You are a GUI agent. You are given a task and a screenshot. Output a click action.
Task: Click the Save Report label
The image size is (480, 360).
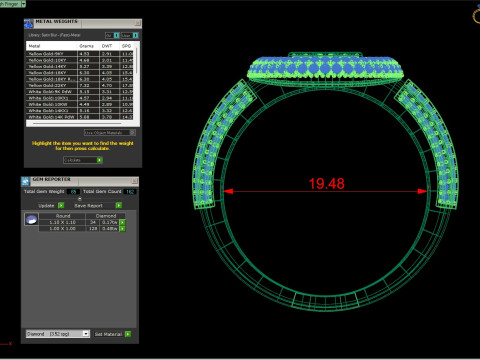pos(88,206)
